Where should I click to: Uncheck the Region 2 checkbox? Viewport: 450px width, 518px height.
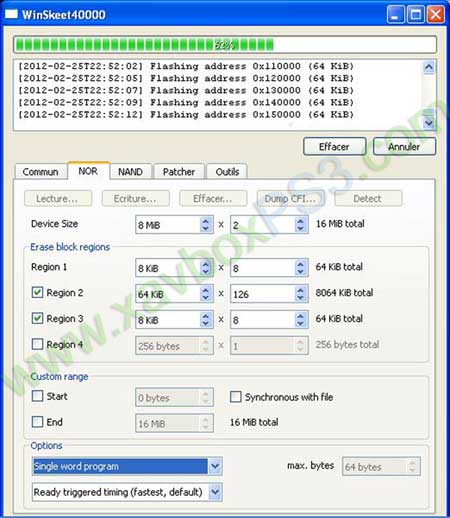37,292
